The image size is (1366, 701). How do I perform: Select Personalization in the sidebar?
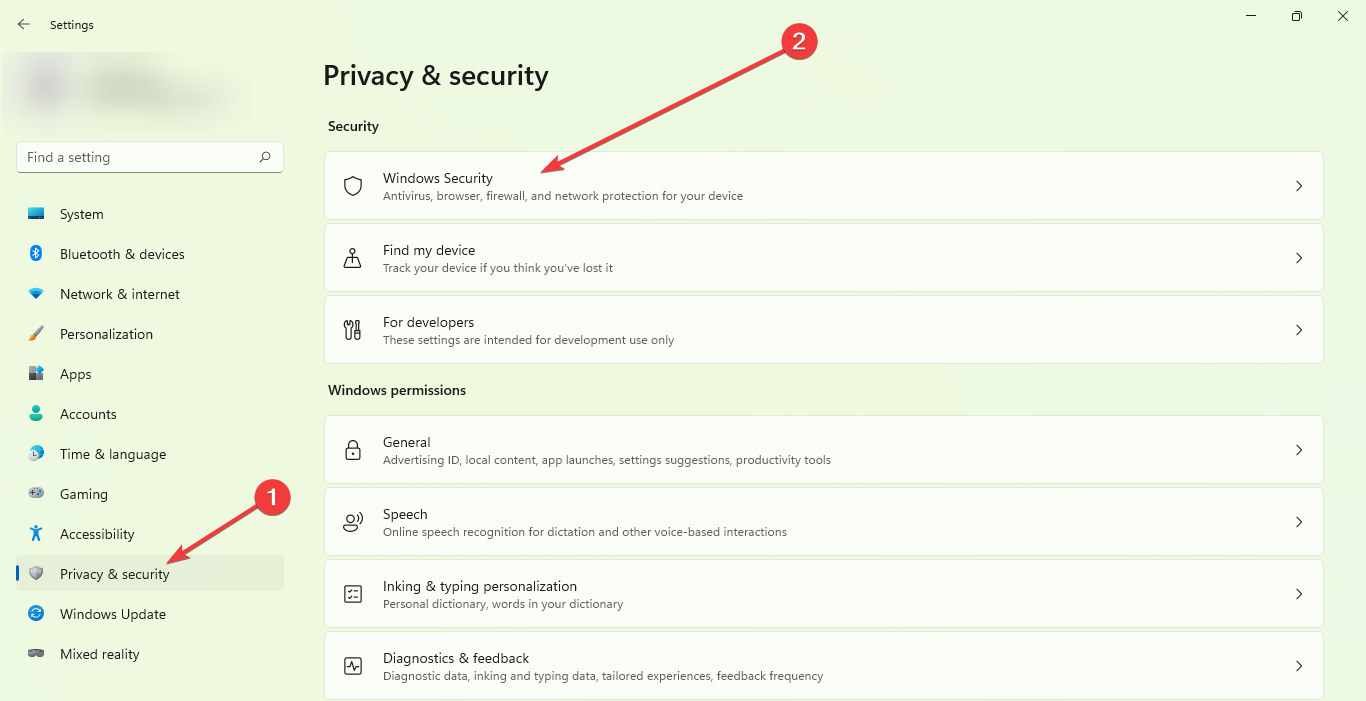click(x=106, y=334)
